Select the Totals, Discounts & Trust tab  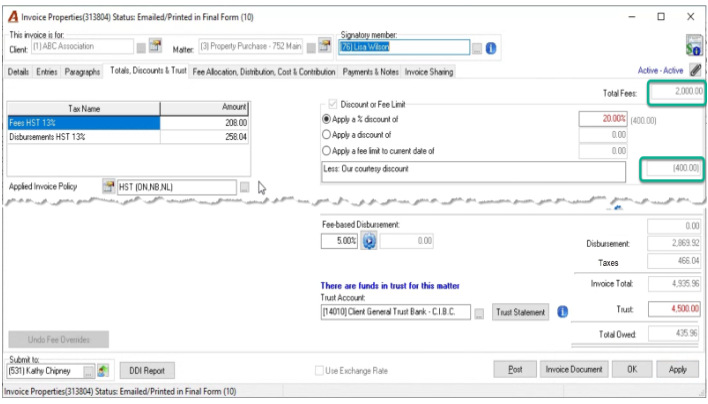coord(148,70)
